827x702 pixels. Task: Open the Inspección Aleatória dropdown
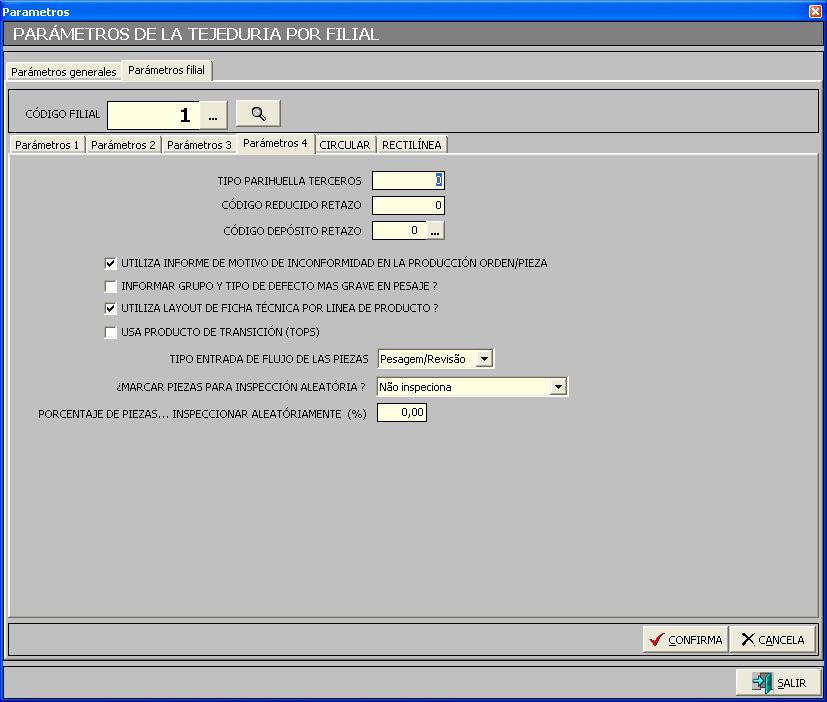coord(559,387)
